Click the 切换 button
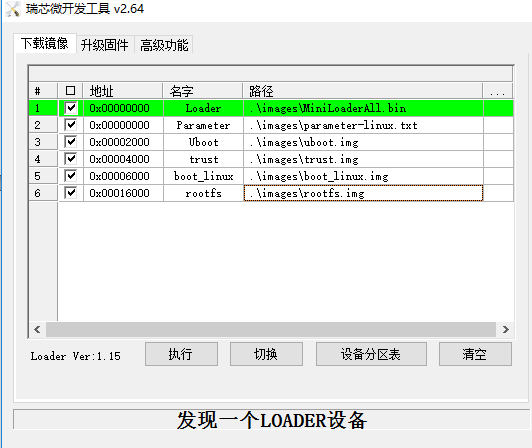This screenshot has height=448, width=532. click(x=266, y=354)
